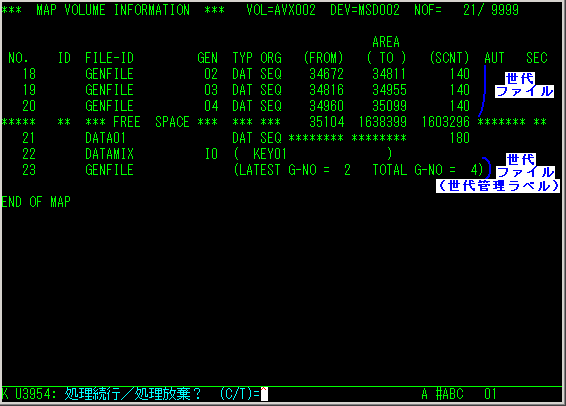This screenshot has height=406, width=566.
Task: Click the TOTAL G-NO value 4
Action: click(x=474, y=170)
